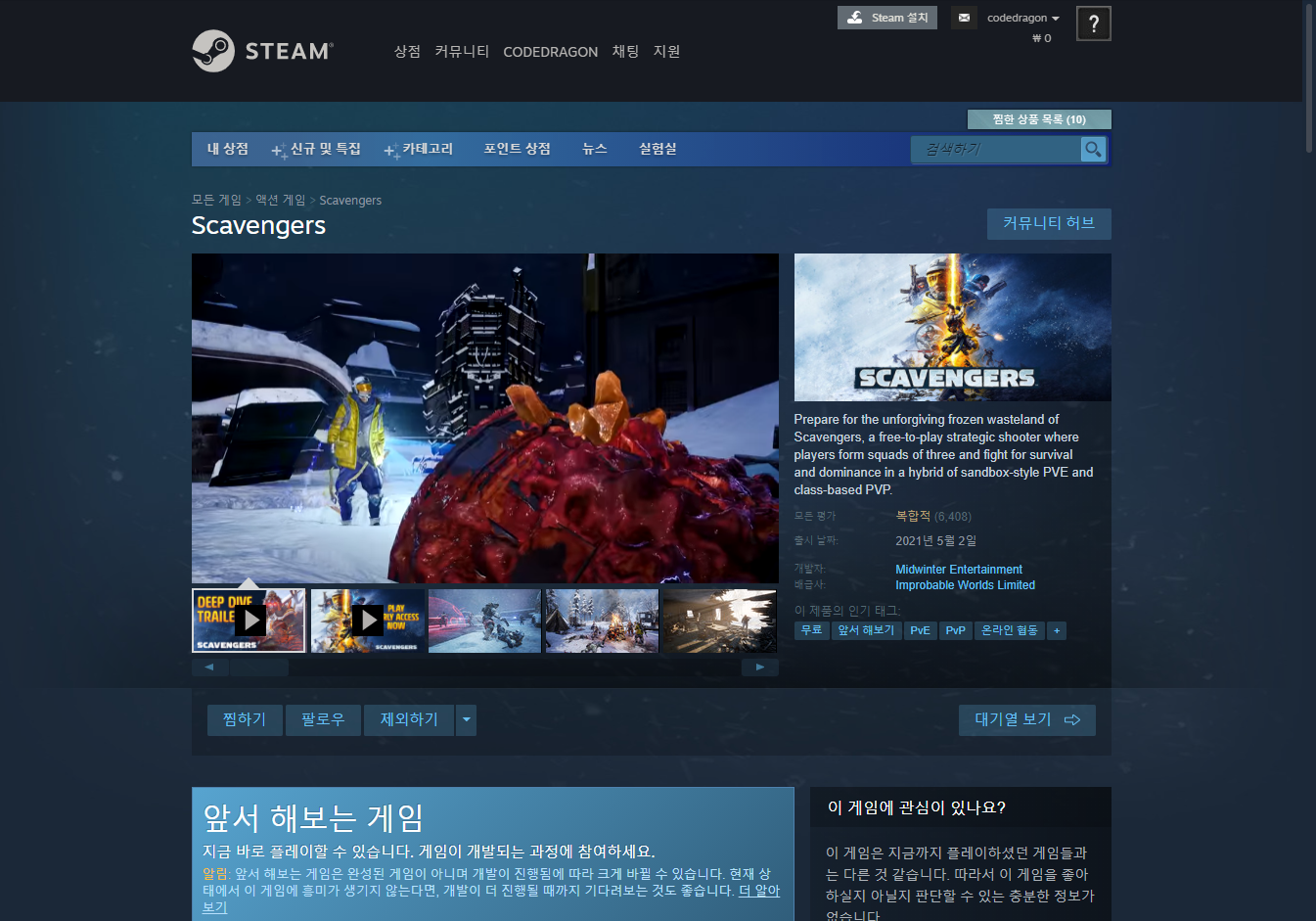Viewport: 1316px width, 921px height.
Task: Open the codedragon account dropdown
Action: (1022, 18)
